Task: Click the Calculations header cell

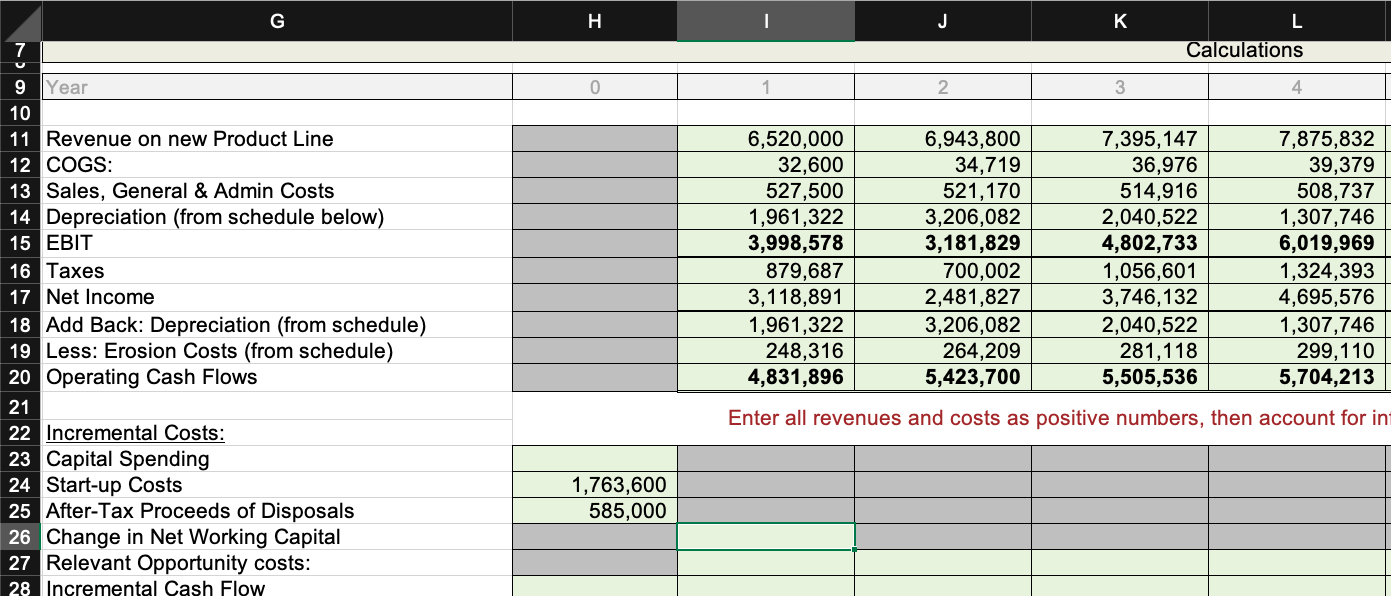Action: pos(1244,50)
